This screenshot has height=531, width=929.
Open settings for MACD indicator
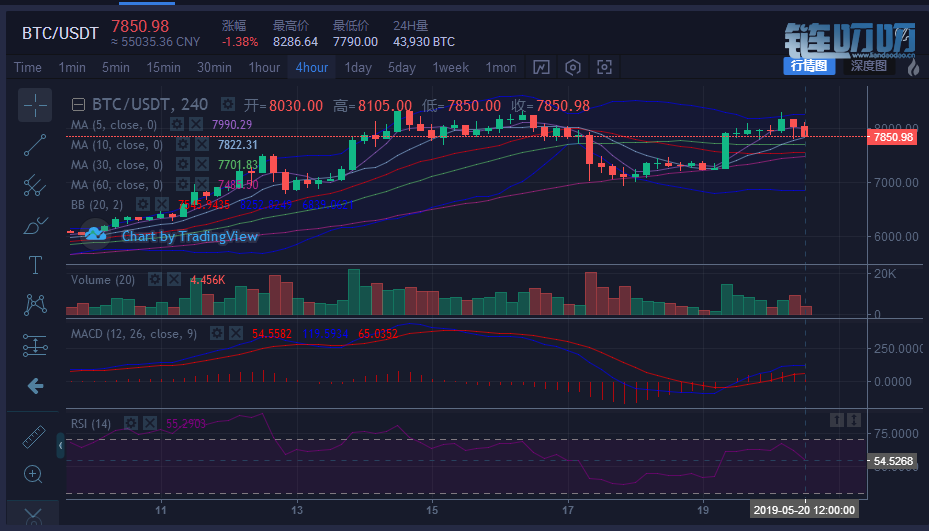tap(217, 334)
